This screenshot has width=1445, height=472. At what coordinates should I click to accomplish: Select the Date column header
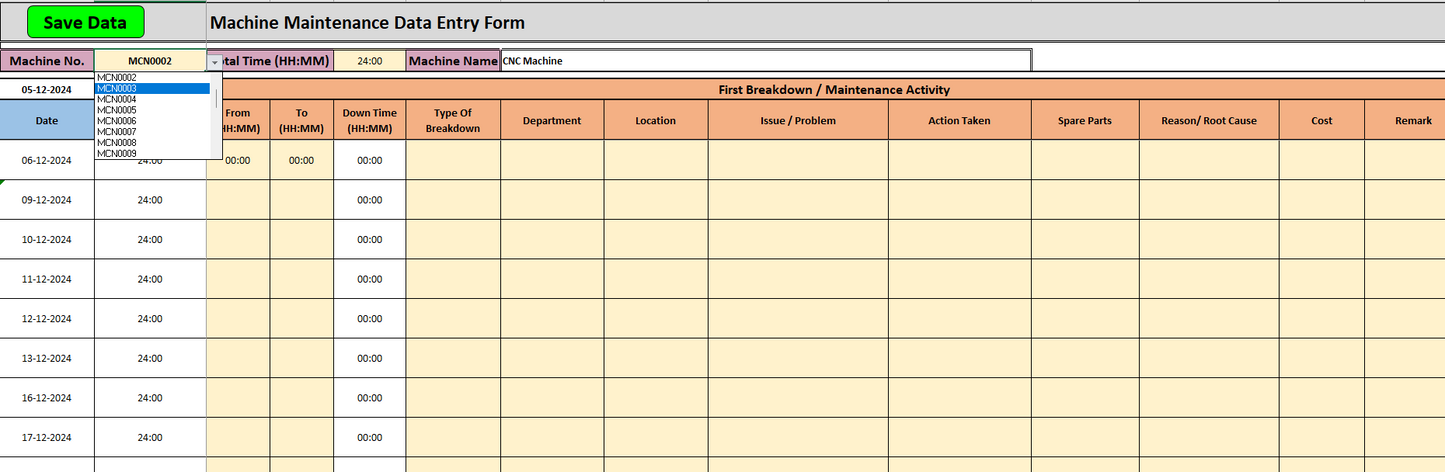click(47, 120)
